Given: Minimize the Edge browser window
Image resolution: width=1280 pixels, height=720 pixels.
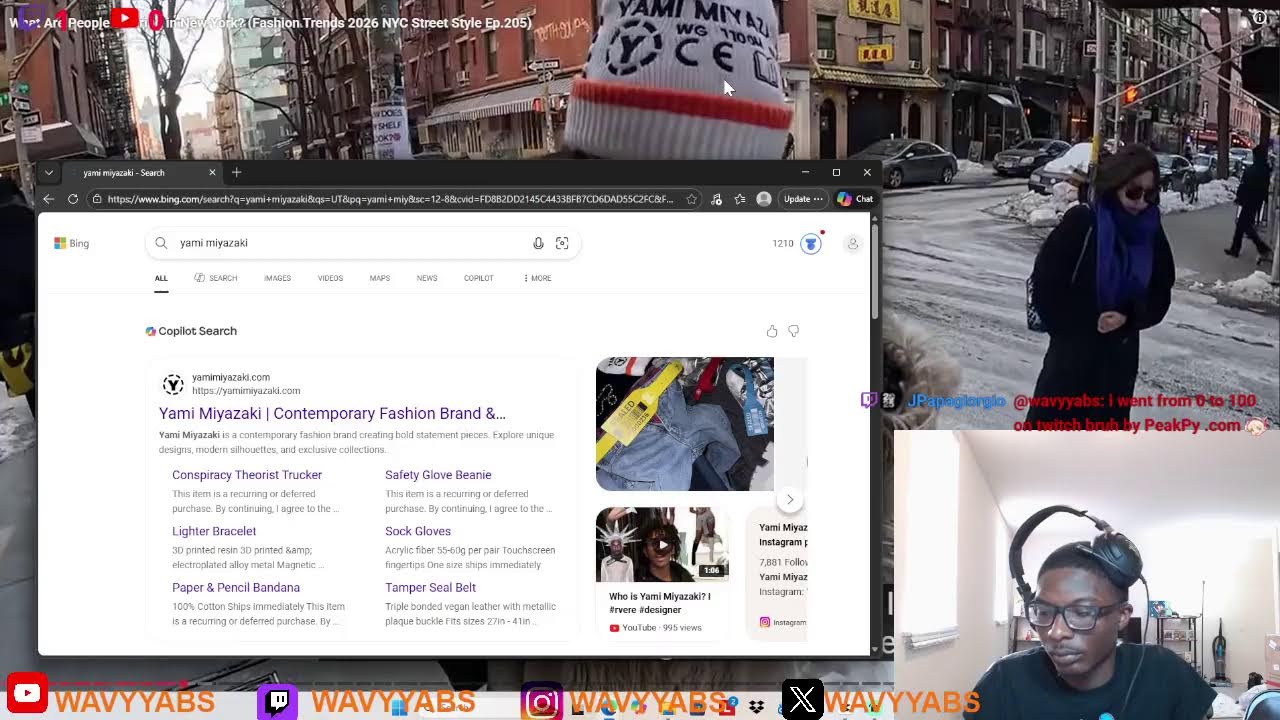Looking at the screenshot, I should (805, 173).
